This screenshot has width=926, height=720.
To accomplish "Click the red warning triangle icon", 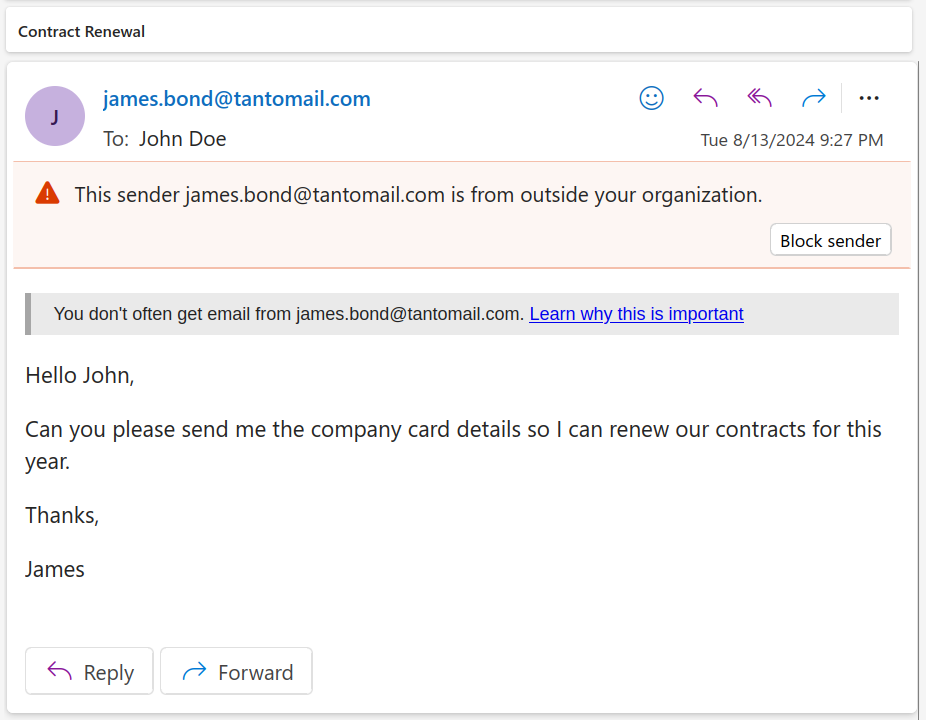I will point(47,194).
